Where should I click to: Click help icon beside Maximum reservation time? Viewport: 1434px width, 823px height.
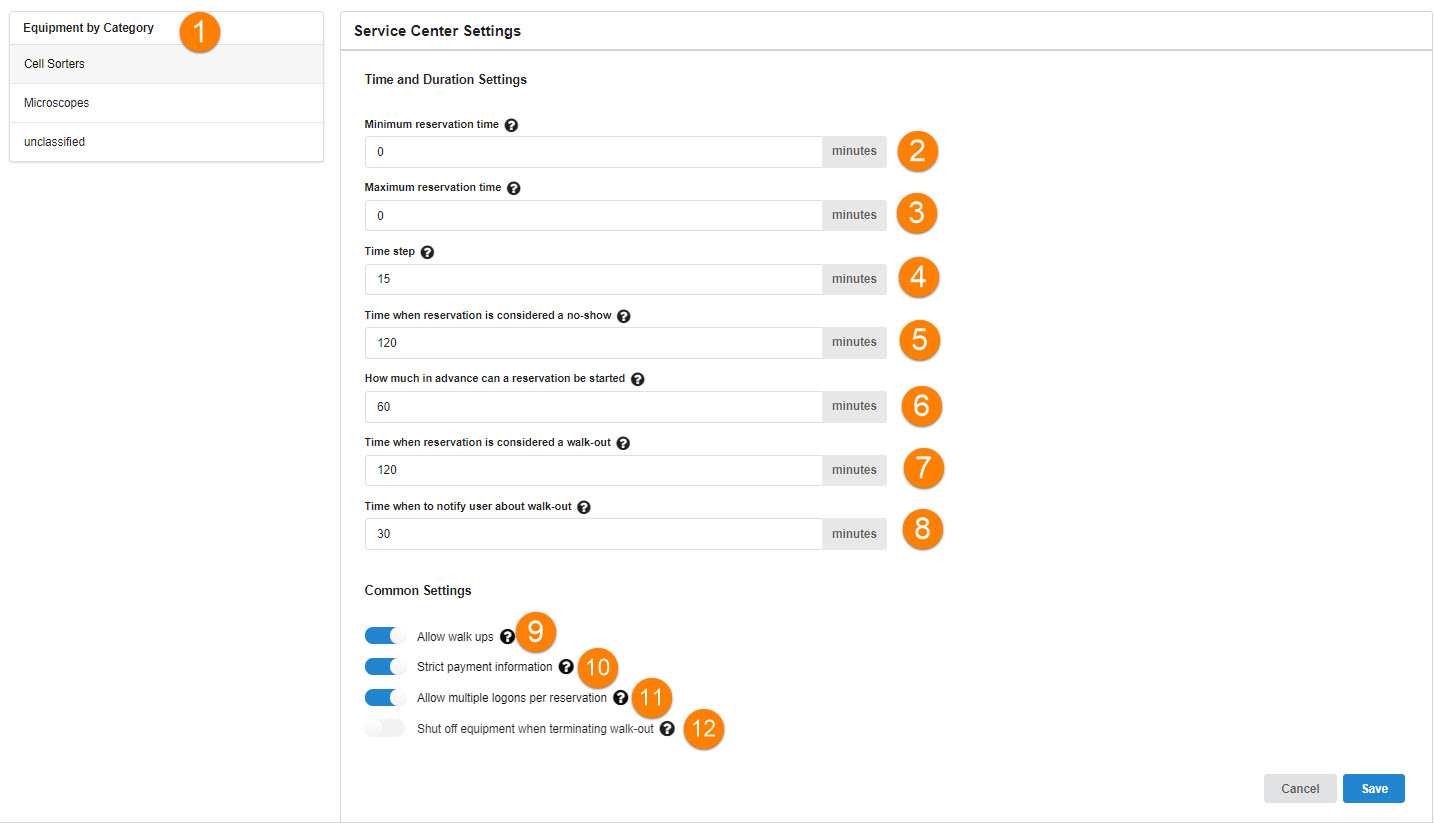(x=514, y=188)
